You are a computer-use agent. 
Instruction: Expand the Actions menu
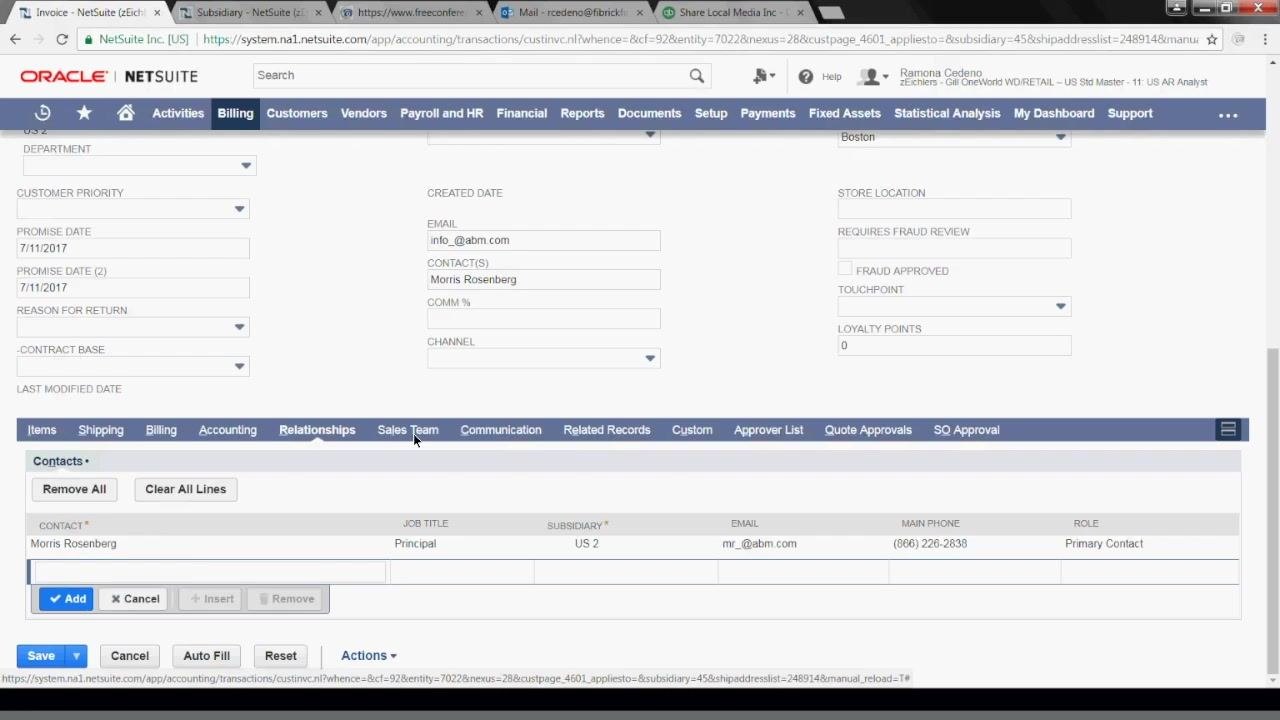point(368,656)
